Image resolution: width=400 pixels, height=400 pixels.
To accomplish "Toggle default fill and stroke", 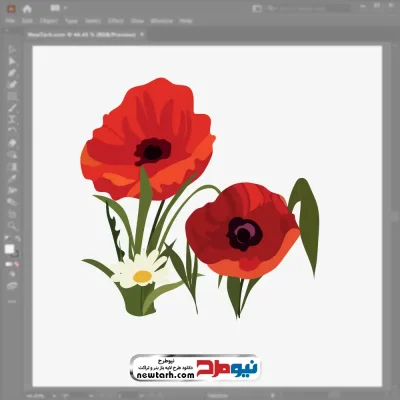I will [7, 239].
